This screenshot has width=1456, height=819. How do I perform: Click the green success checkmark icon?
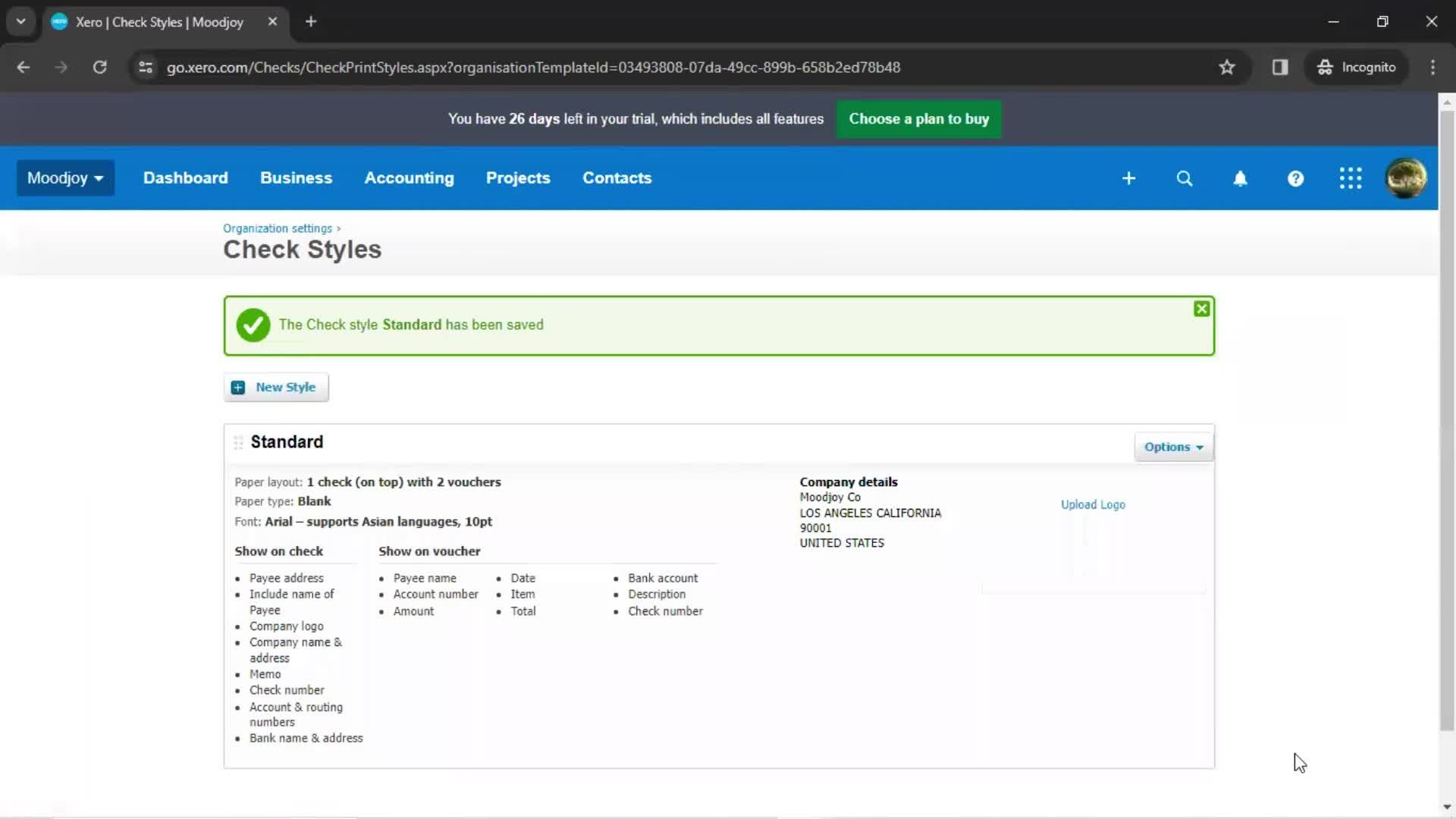click(253, 325)
